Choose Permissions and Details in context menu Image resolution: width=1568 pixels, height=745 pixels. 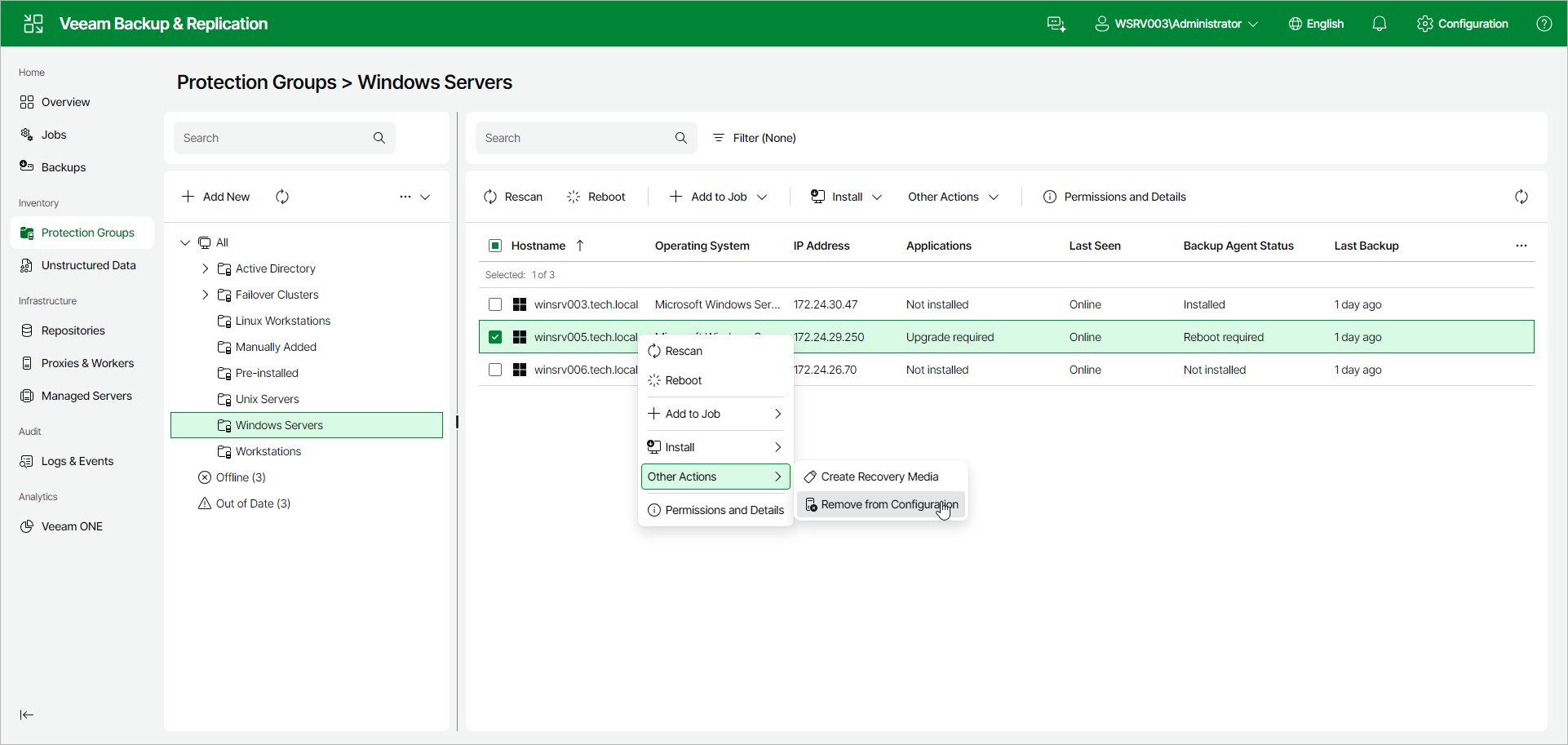715,510
